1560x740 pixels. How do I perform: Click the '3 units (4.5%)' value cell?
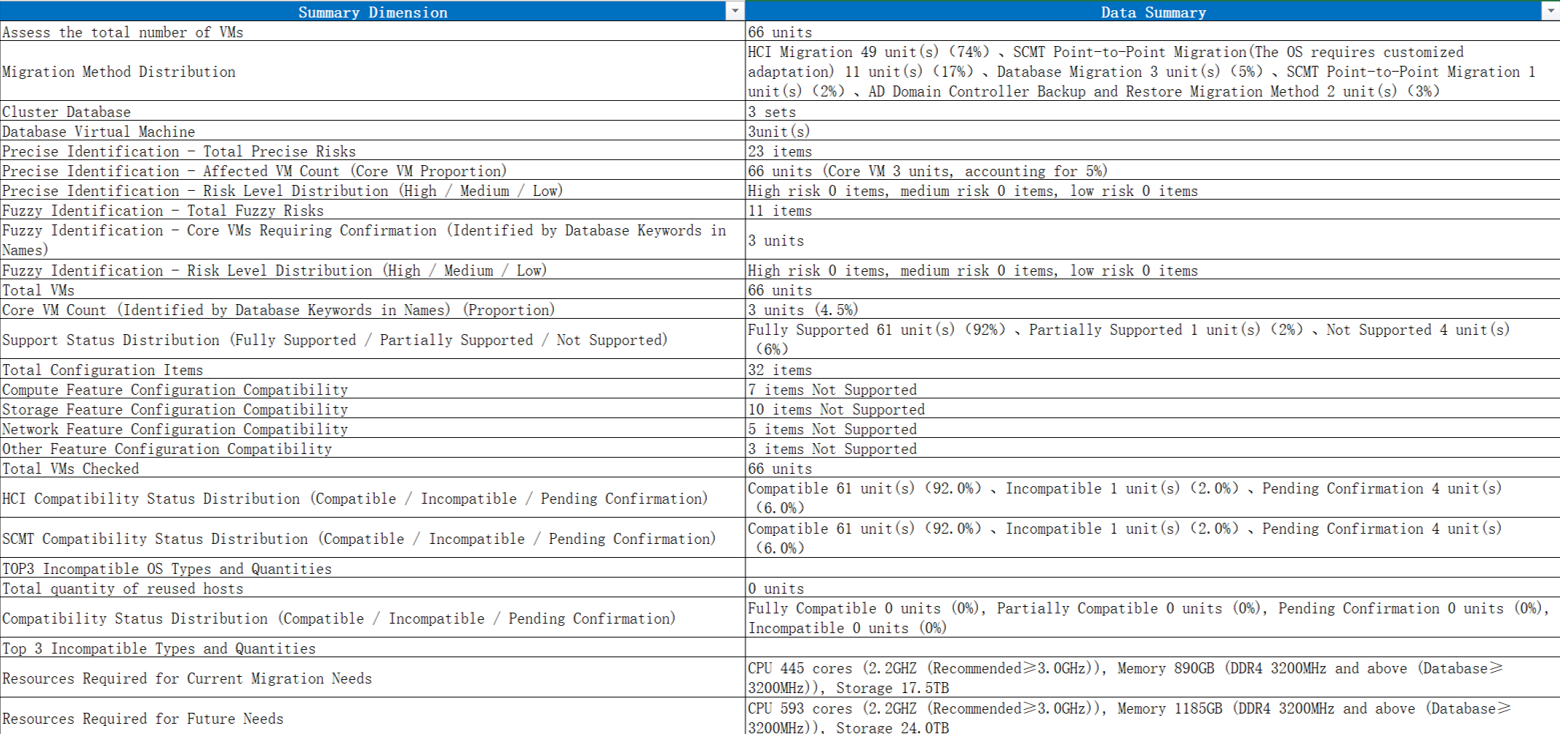(x=1152, y=310)
